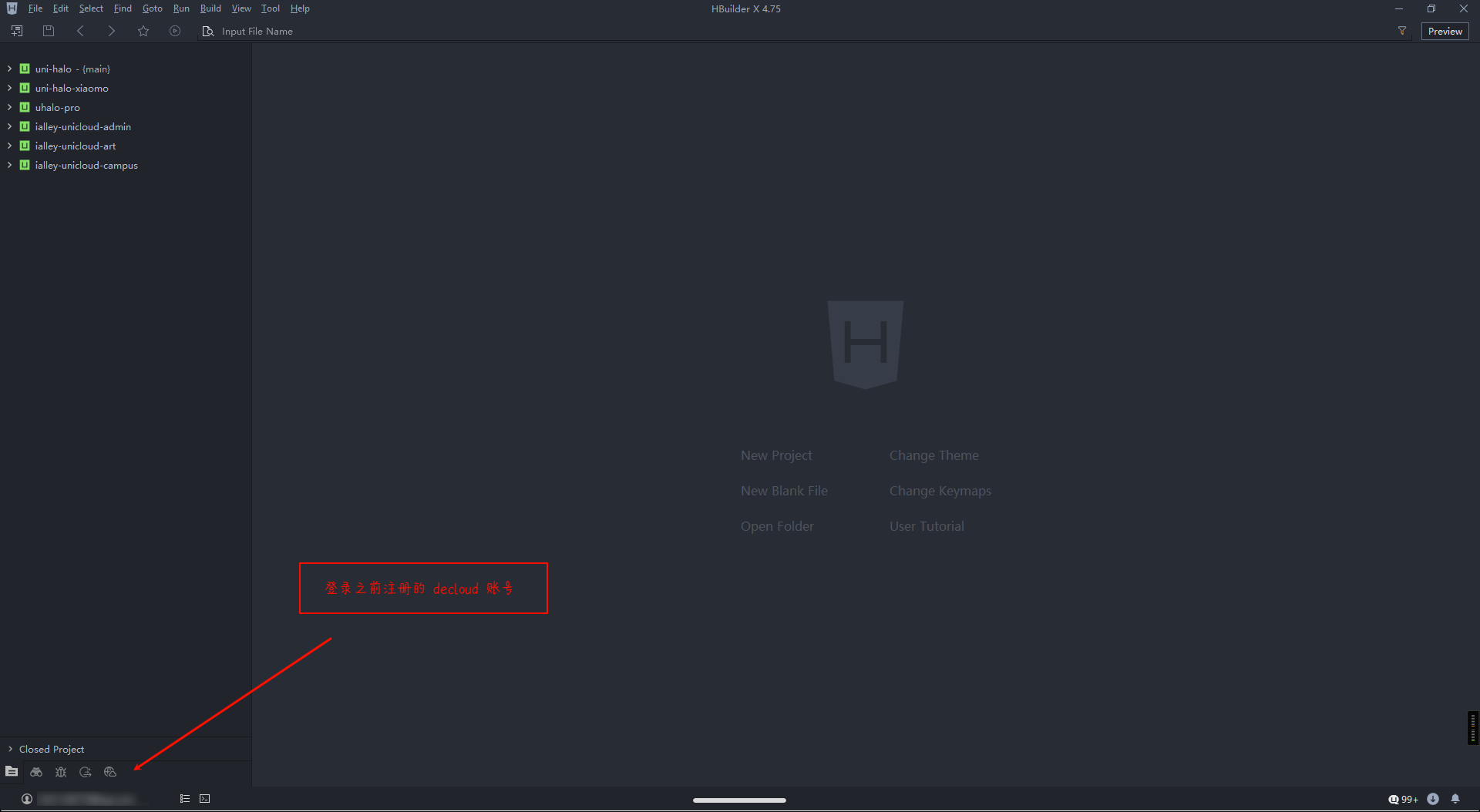This screenshot has width=1480, height=812.
Task: Select ialley-unicloud-campus project name
Action: 86,166
